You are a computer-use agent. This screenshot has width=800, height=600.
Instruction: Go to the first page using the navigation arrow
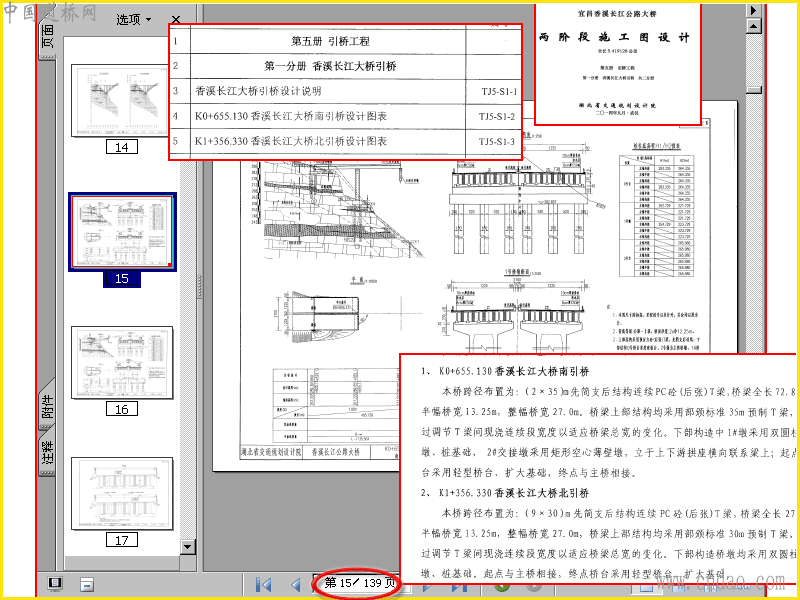coord(263,585)
